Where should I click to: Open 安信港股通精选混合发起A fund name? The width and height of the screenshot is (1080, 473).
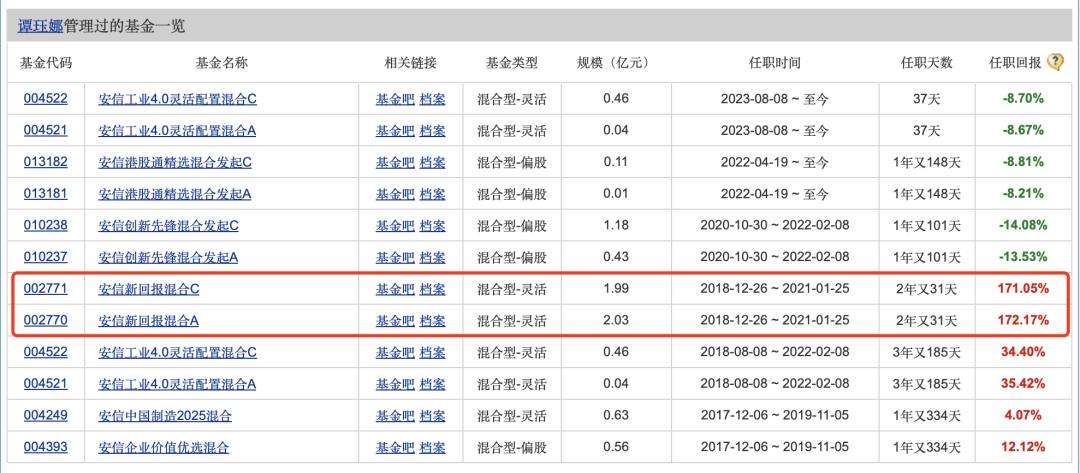[175, 193]
